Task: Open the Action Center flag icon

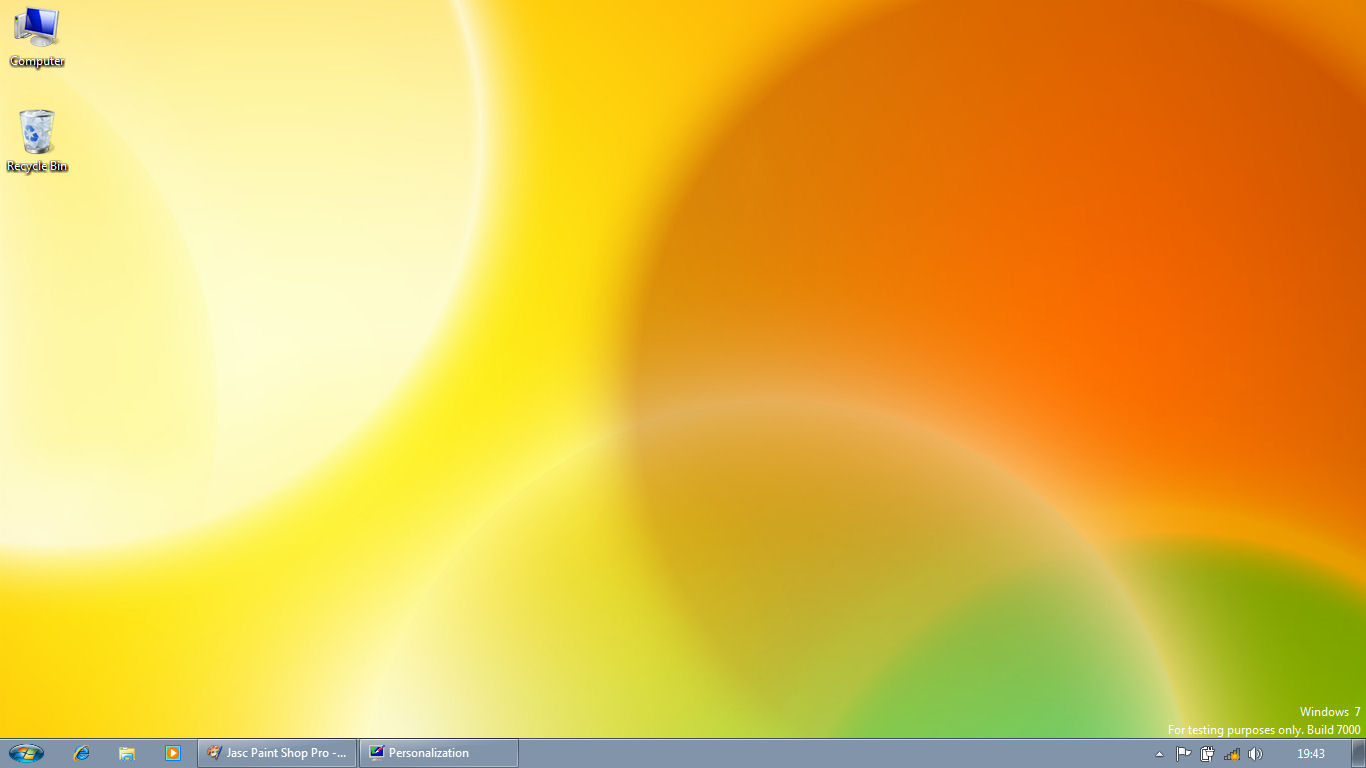Action: click(1184, 754)
